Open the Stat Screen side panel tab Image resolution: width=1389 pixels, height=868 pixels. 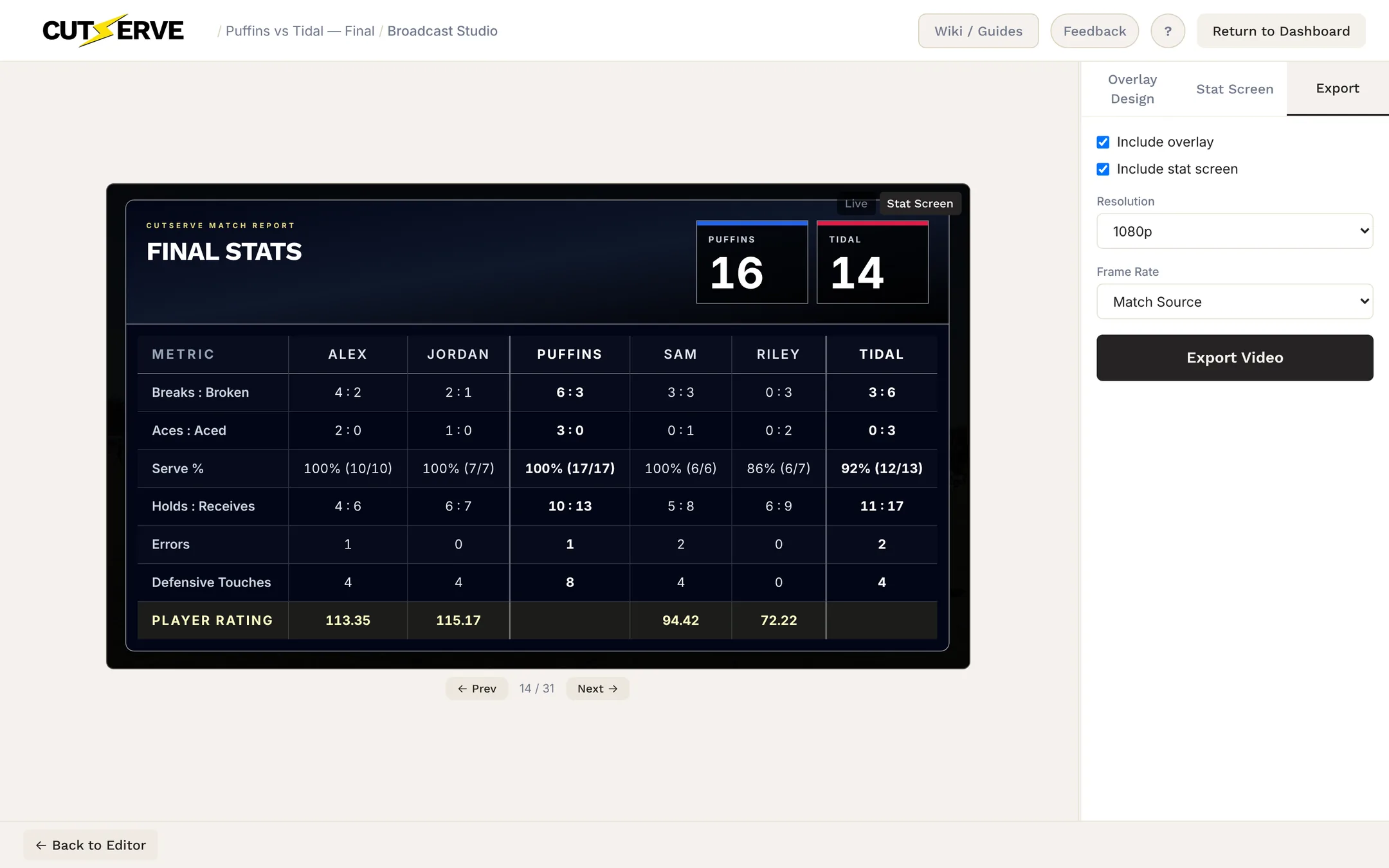(1235, 89)
